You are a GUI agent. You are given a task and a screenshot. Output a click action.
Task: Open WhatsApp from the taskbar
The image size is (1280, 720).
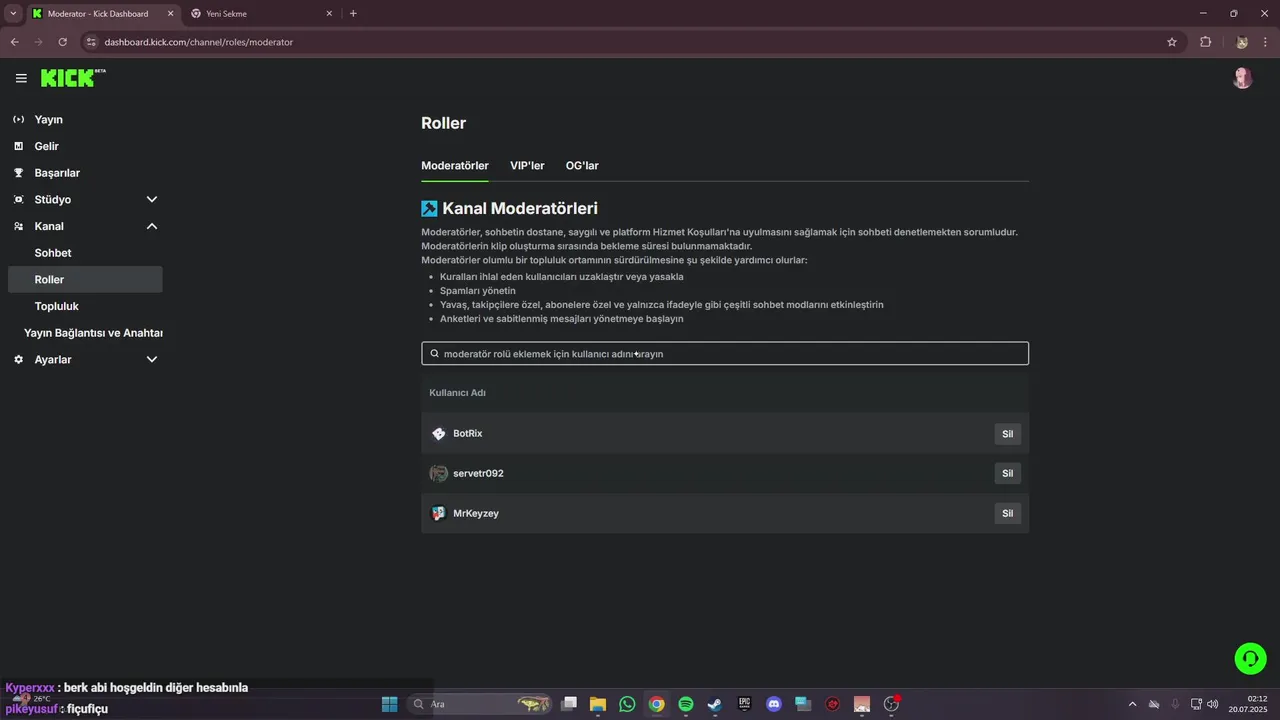coord(627,704)
